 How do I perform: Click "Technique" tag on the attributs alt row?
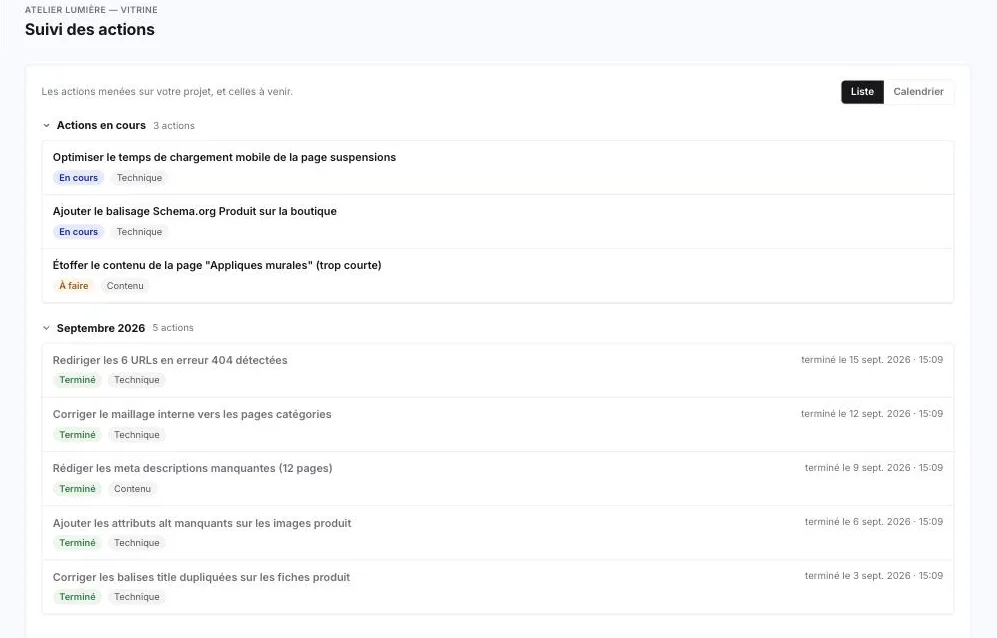tap(137, 543)
